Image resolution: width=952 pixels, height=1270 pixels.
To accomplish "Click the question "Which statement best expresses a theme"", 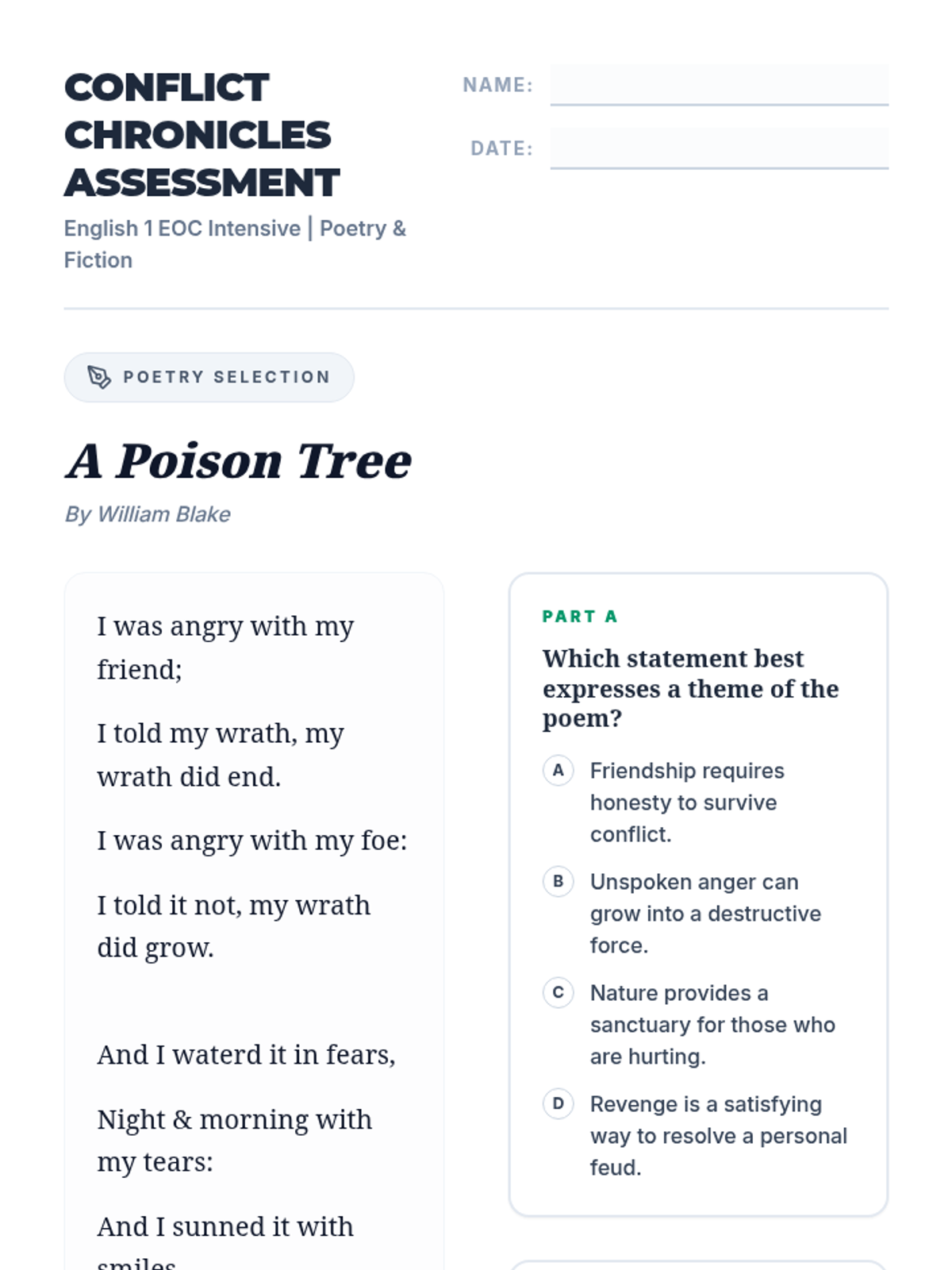I will tap(689, 688).
